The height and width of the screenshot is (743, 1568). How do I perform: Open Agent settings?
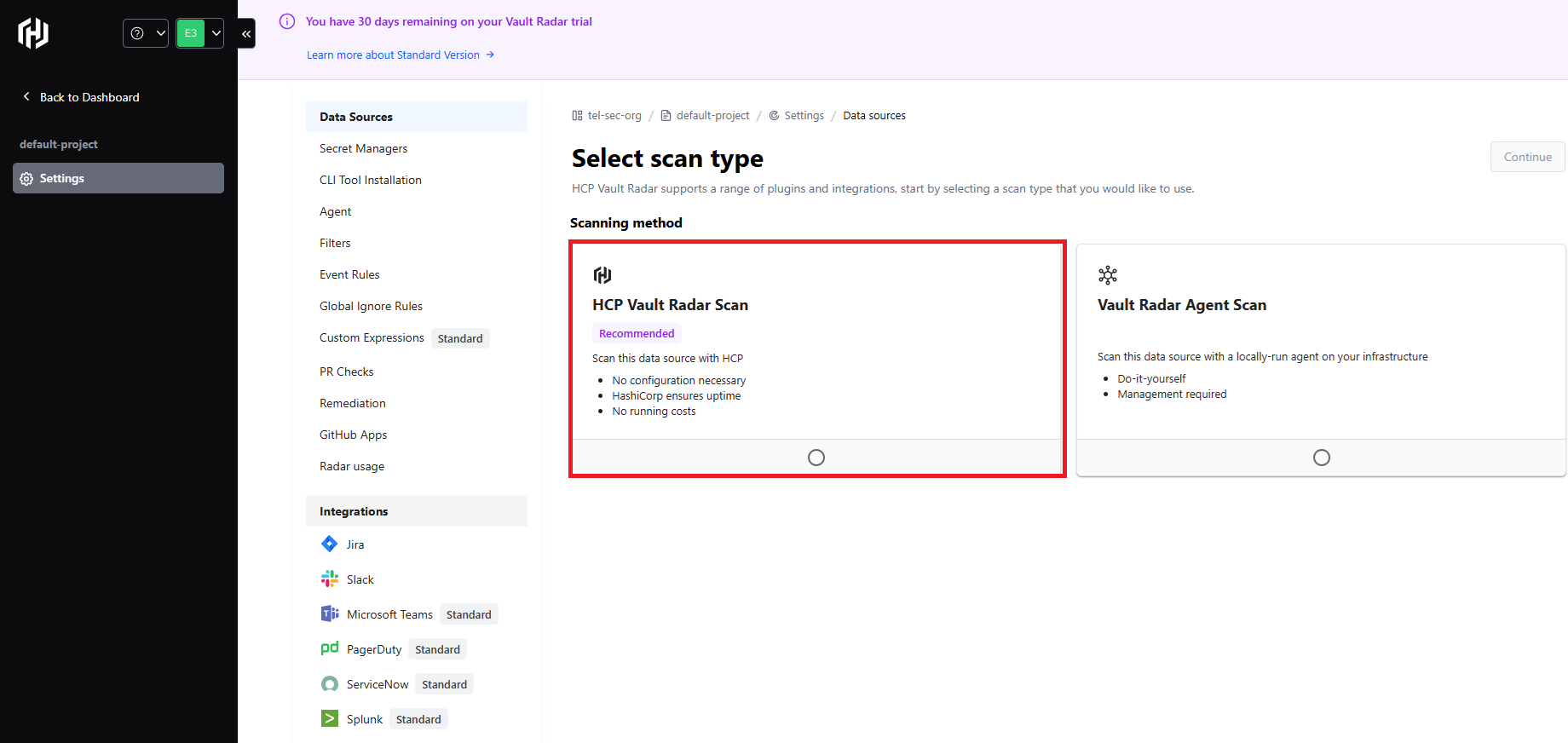pos(335,211)
